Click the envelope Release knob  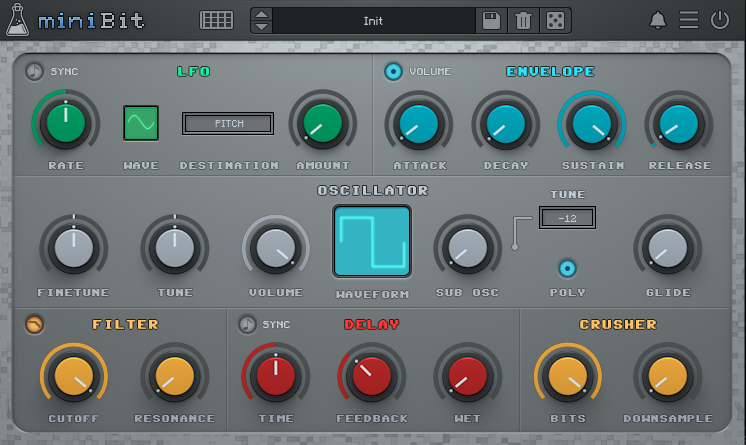tap(678, 125)
